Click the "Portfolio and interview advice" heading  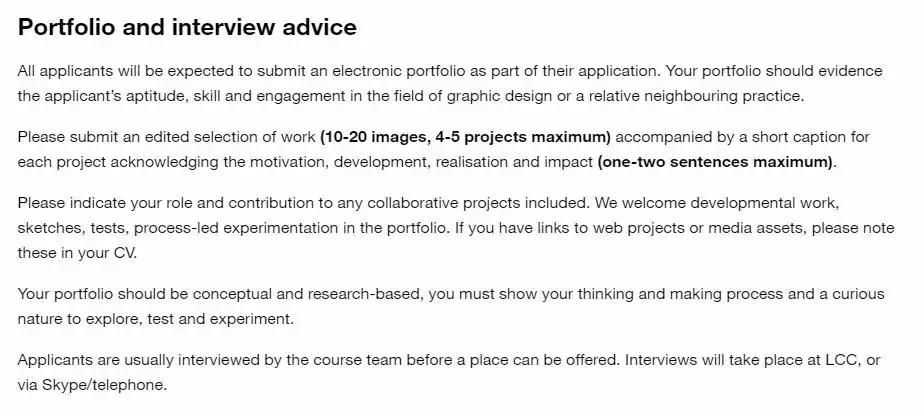[x=187, y=28]
